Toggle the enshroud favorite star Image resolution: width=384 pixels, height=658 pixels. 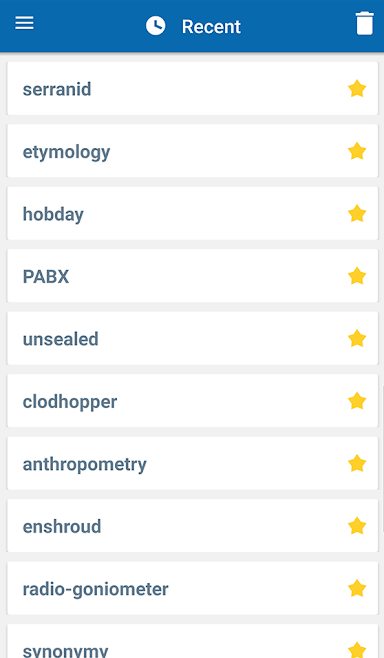pos(357,526)
